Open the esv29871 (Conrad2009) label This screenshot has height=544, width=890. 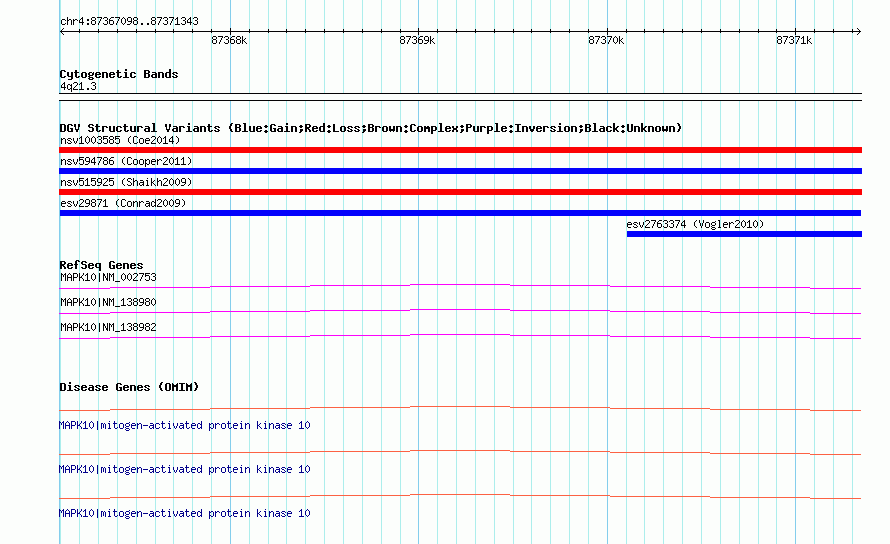tap(123, 203)
